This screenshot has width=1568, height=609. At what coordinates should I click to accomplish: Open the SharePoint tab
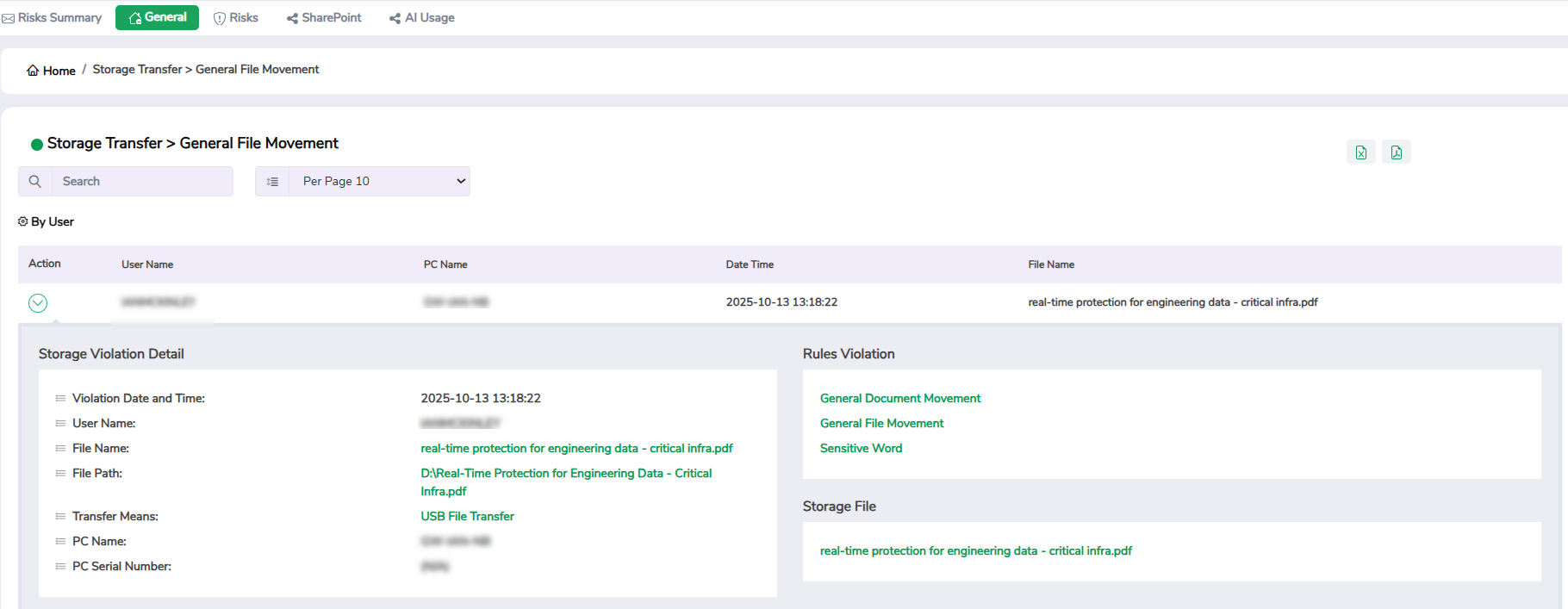(324, 18)
